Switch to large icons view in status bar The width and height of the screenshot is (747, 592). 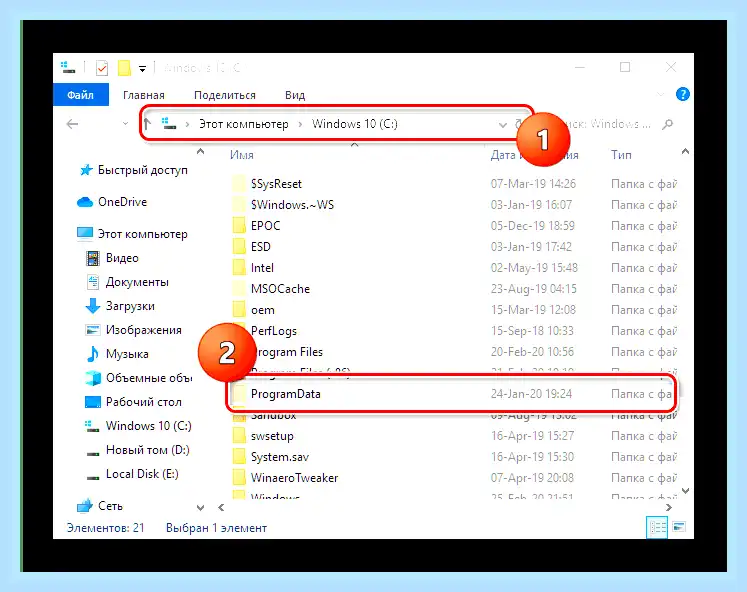pos(679,527)
